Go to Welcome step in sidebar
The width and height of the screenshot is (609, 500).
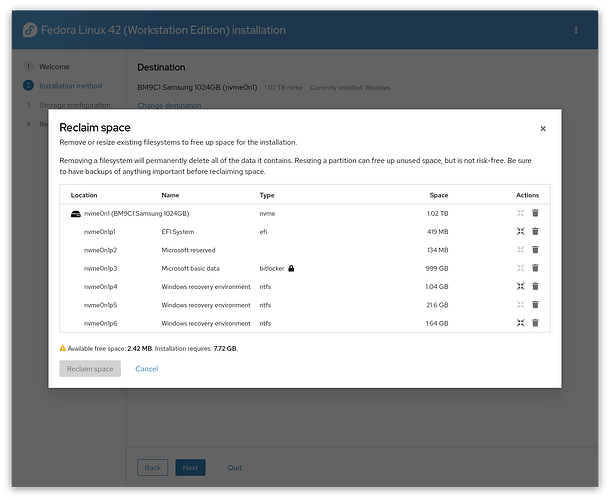pos(54,66)
